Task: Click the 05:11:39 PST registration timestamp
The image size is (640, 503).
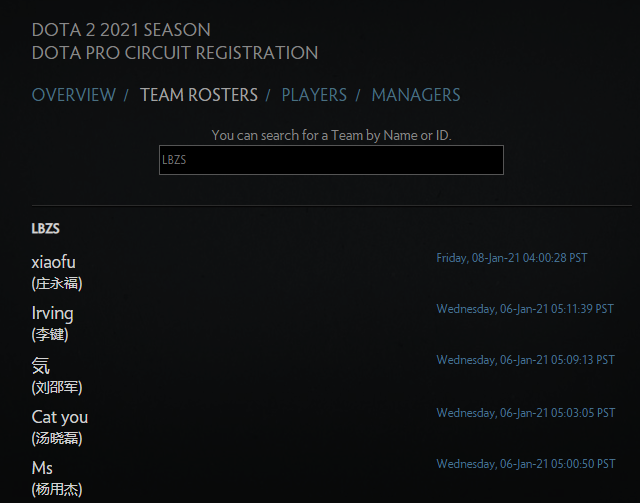Action: point(525,309)
